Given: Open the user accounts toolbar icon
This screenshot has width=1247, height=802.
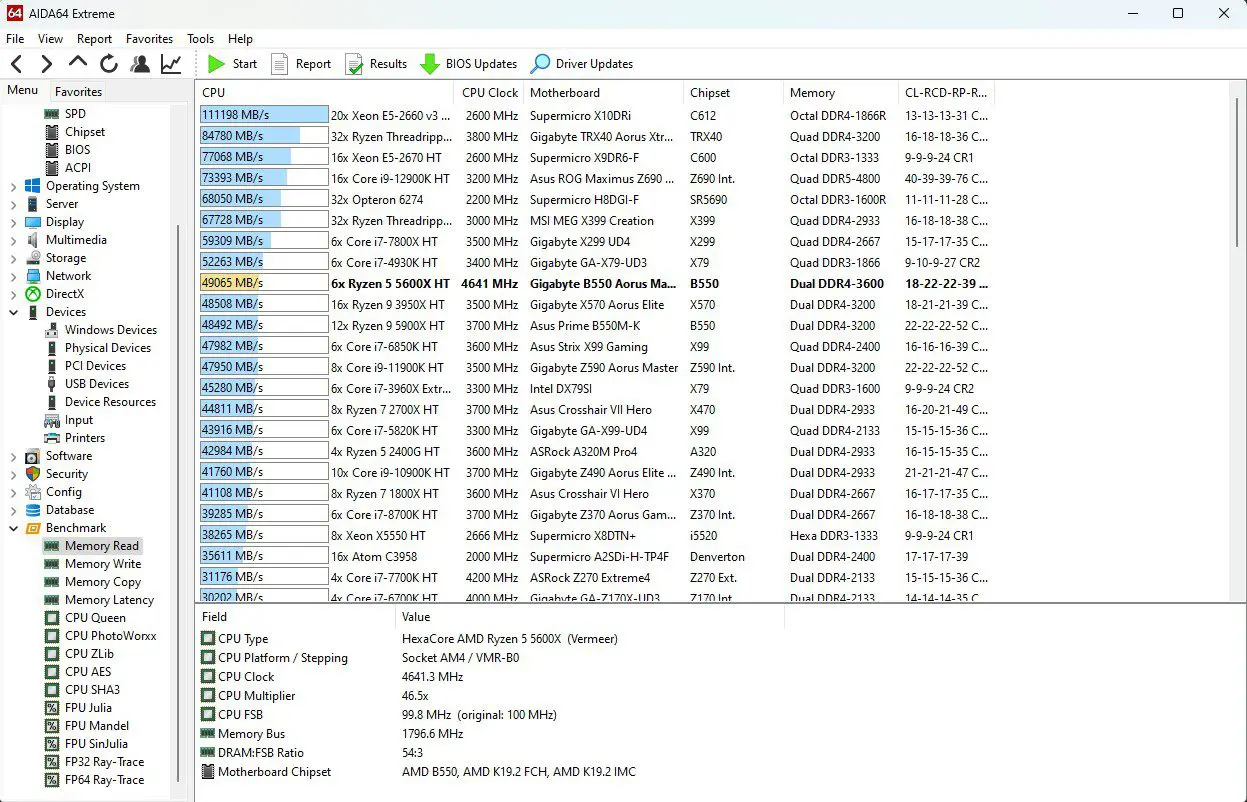Looking at the screenshot, I should coord(140,64).
